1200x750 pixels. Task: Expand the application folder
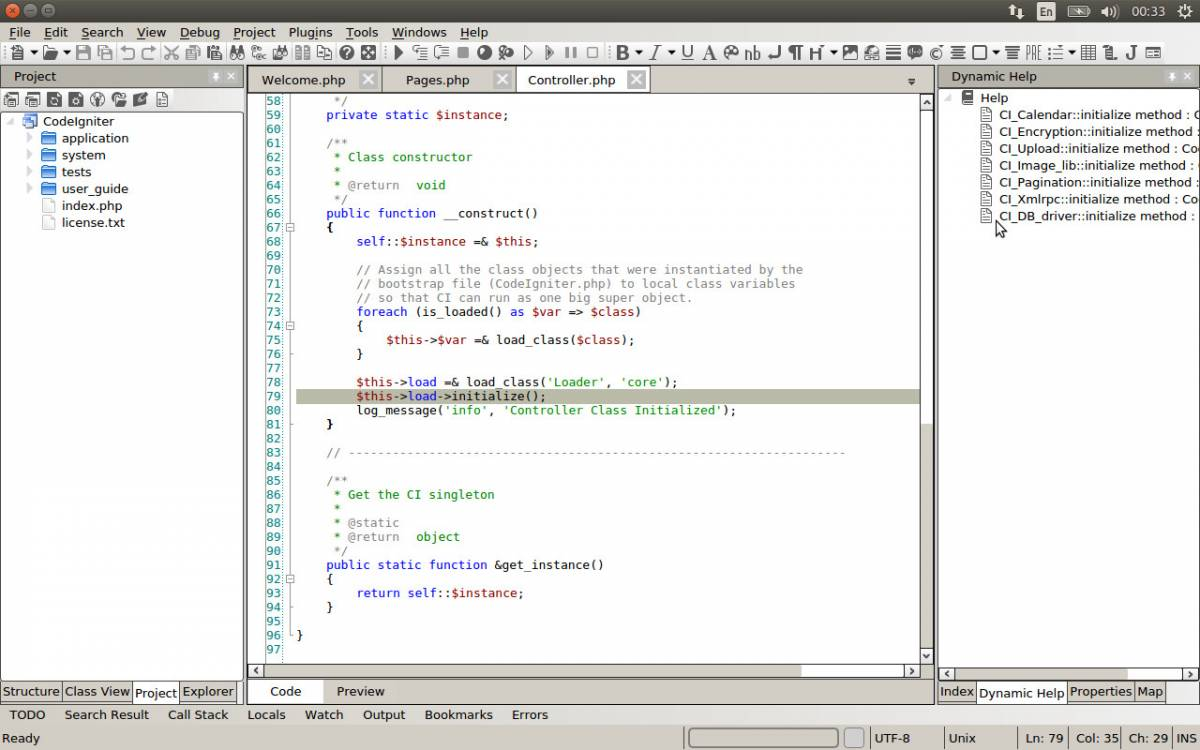pos(30,138)
